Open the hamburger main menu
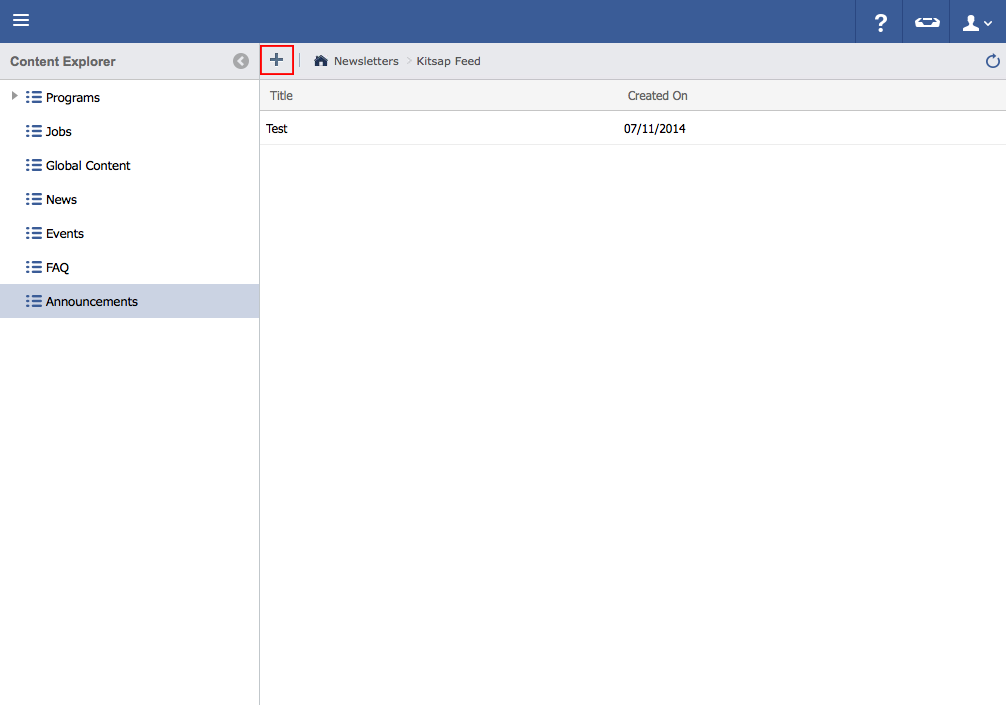The height and width of the screenshot is (705, 1006). (x=21, y=21)
